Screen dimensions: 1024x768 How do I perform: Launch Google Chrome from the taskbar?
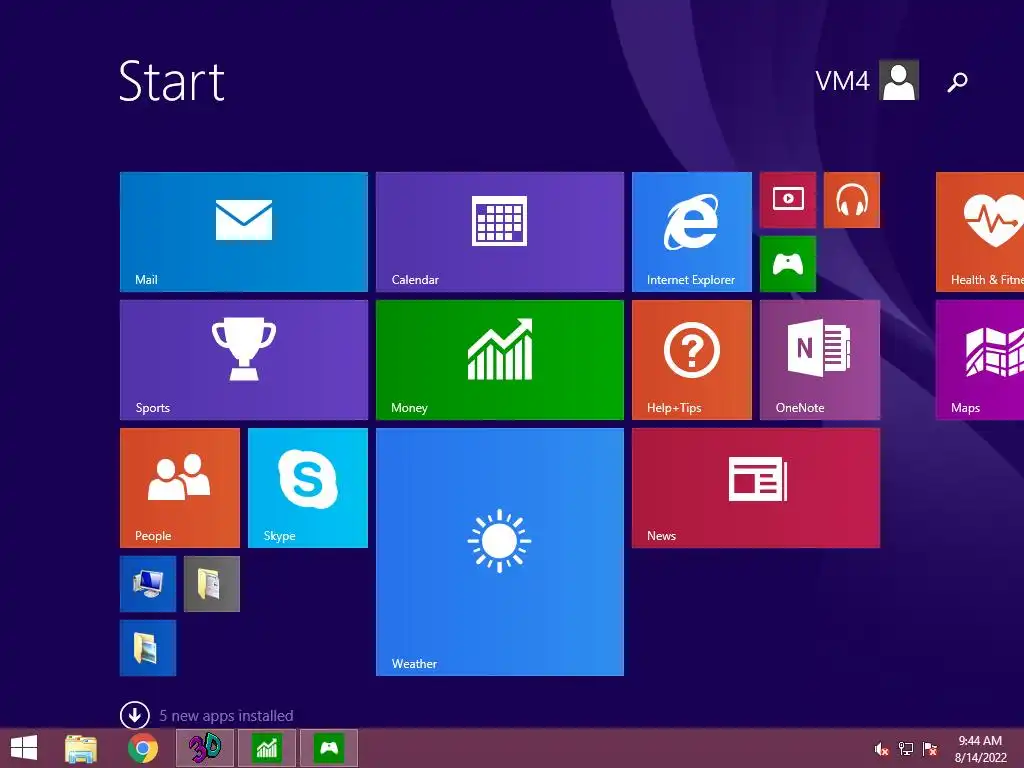(142, 748)
